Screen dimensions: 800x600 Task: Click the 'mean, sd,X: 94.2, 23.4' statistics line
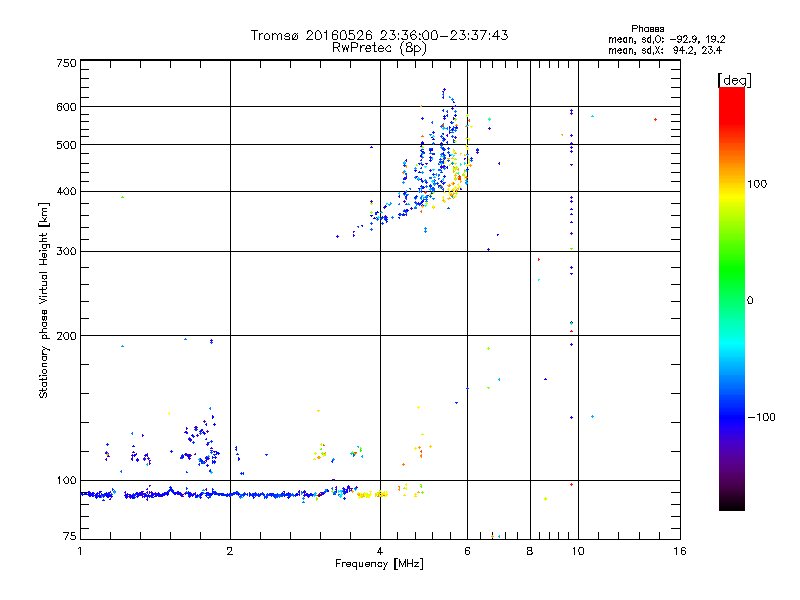tap(665, 50)
